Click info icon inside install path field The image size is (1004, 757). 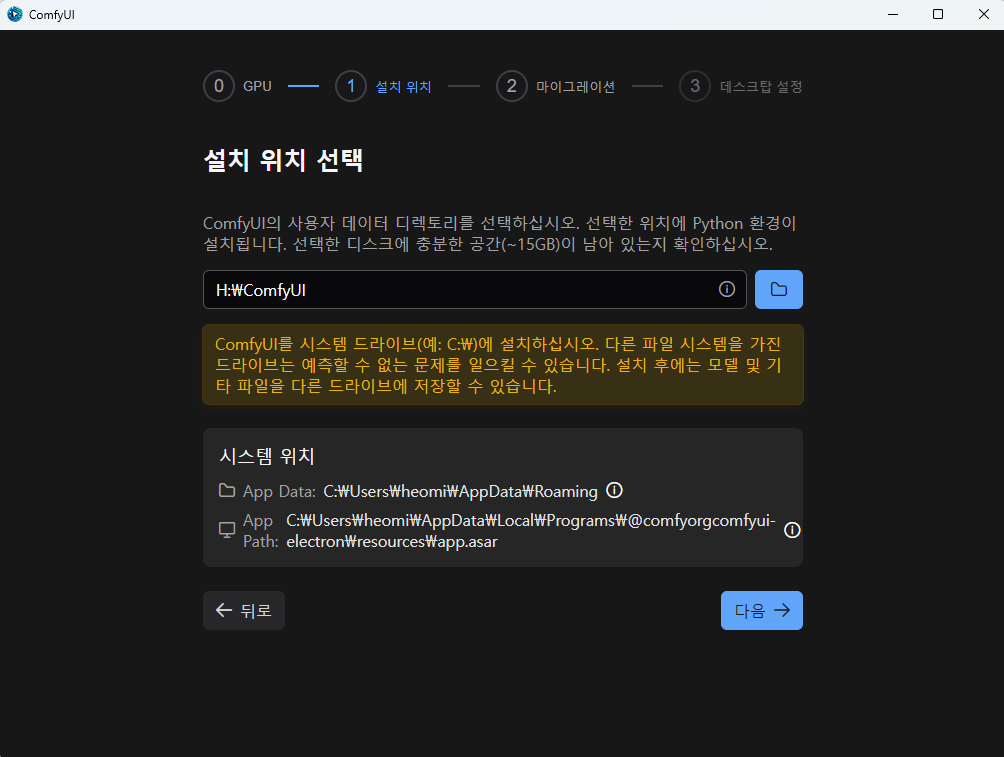click(727, 289)
